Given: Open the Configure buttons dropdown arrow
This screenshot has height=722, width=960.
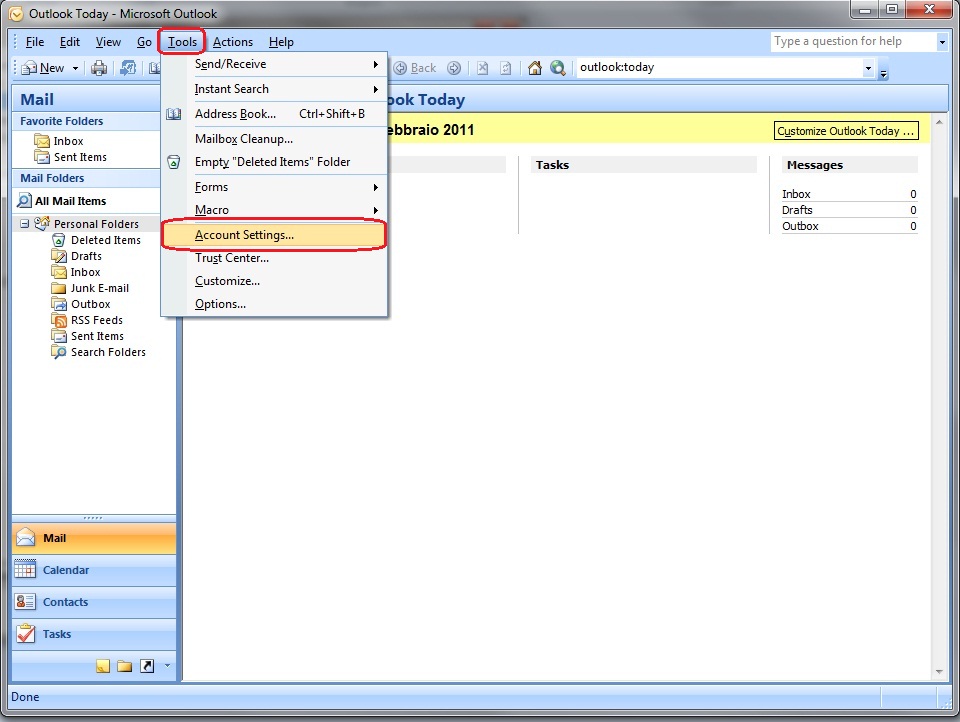Looking at the screenshot, I should pyautogui.click(x=167, y=666).
